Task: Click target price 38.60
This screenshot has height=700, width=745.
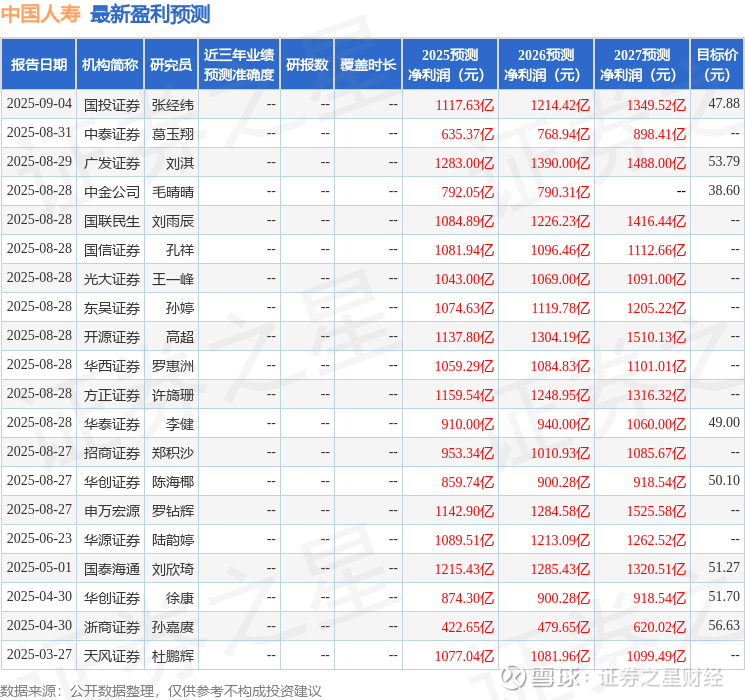Action: coord(724,190)
